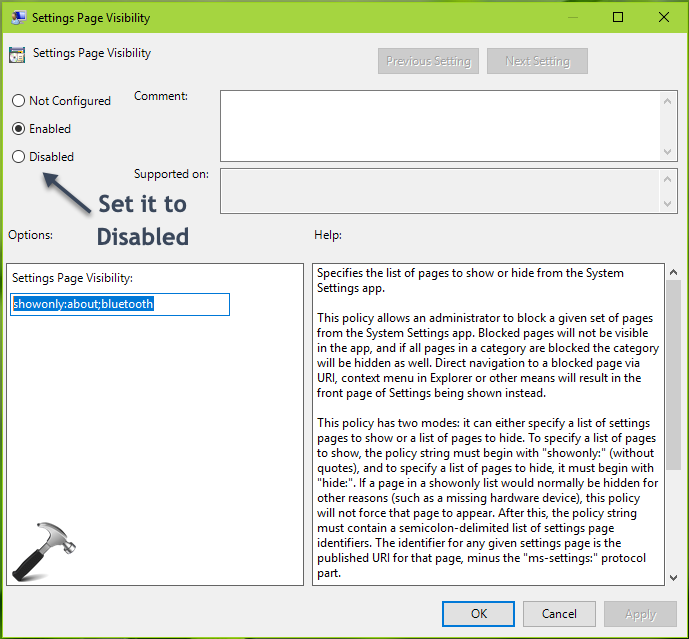This screenshot has height=639, width=689.
Task: Click the Next Setting button
Action: 537,61
